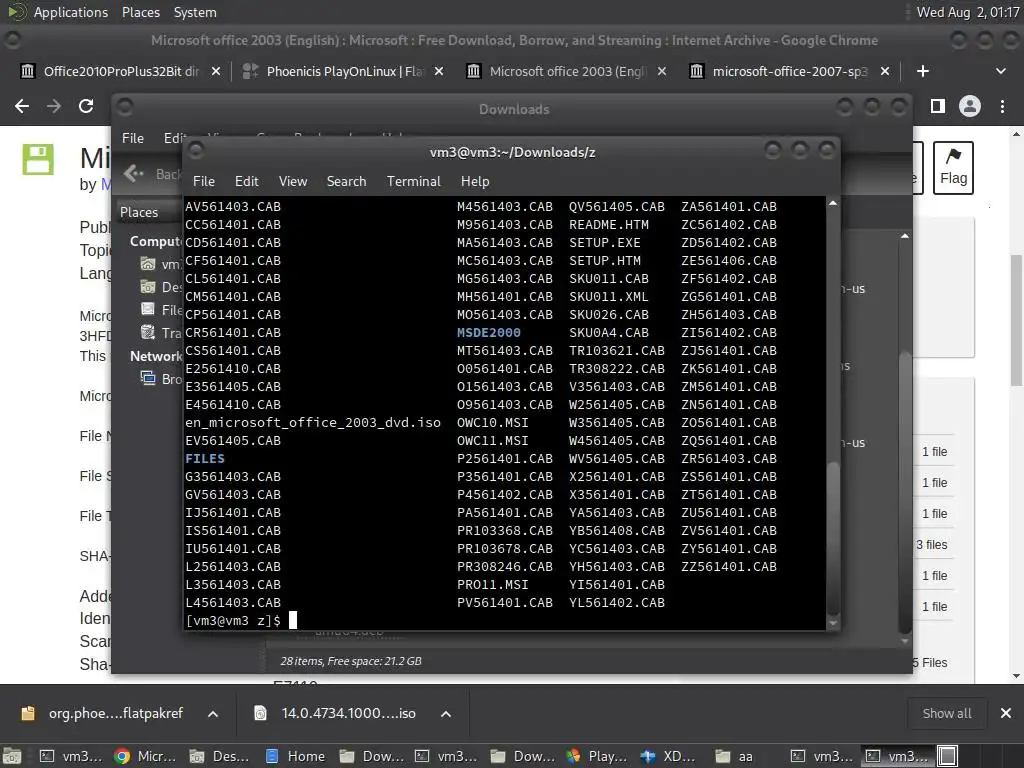
Task: Open File menu in Downloads file manager
Action: point(133,138)
